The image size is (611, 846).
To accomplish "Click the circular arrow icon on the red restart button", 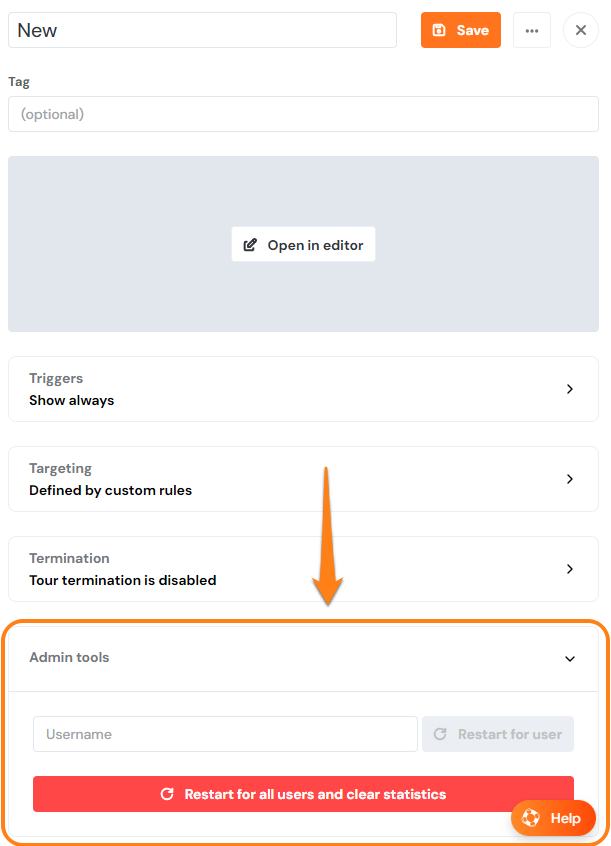I will tap(168, 794).
